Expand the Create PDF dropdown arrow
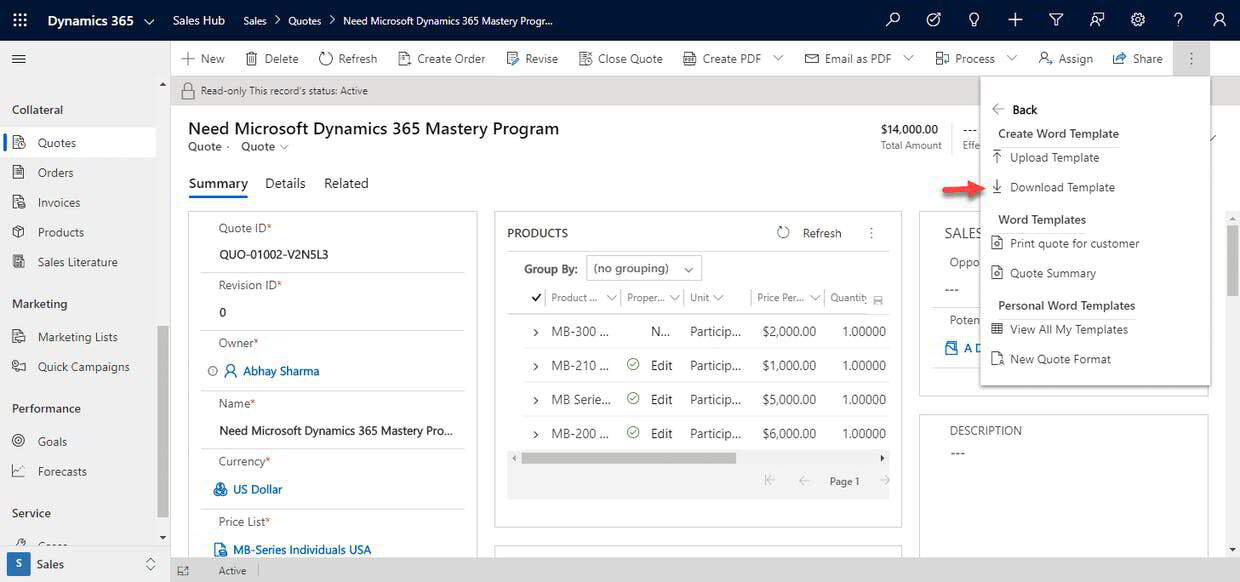The width and height of the screenshot is (1240, 582). pos(778,59)
